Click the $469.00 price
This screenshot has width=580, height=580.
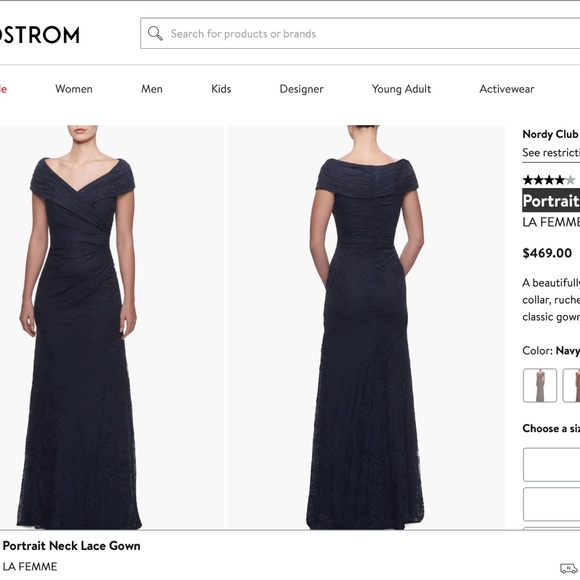pos(547,253)
